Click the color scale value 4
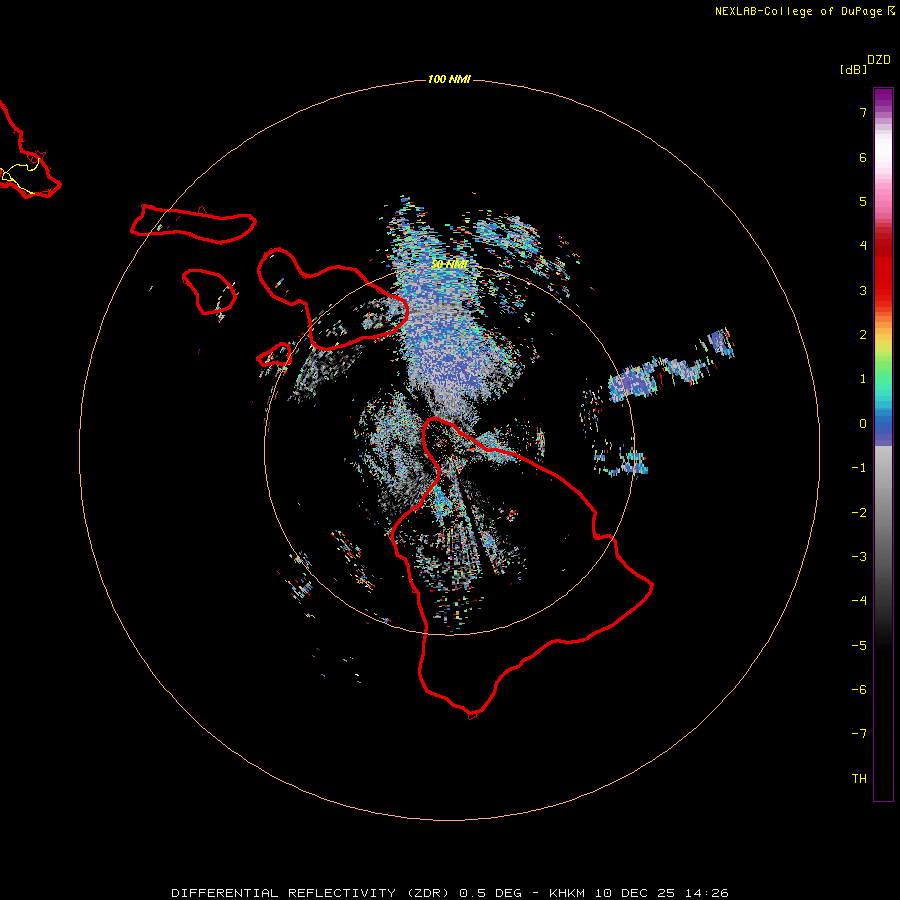 (x=863, y=246)
